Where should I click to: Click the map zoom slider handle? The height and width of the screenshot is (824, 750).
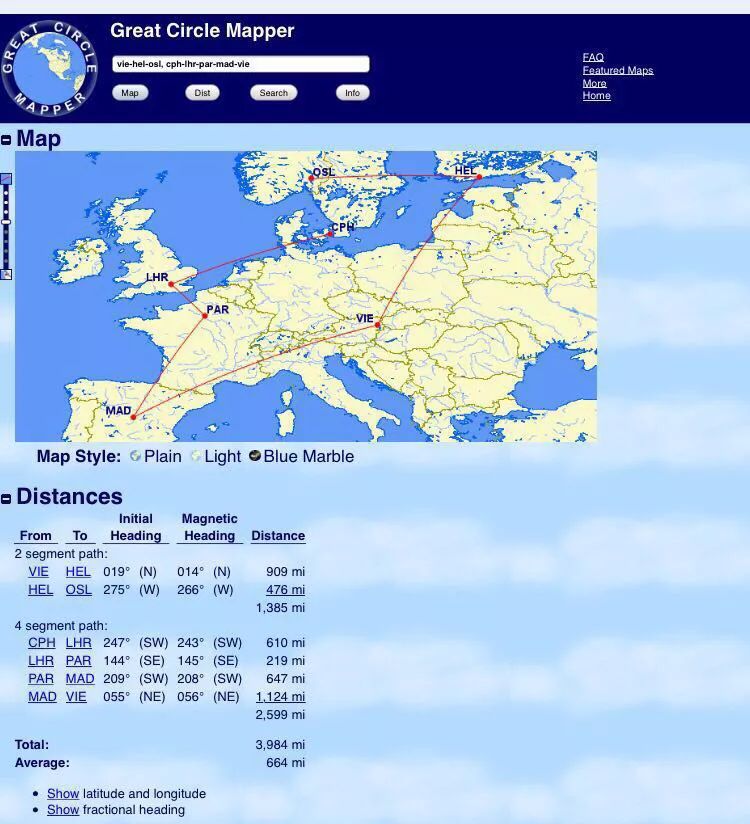click(6, 221)
